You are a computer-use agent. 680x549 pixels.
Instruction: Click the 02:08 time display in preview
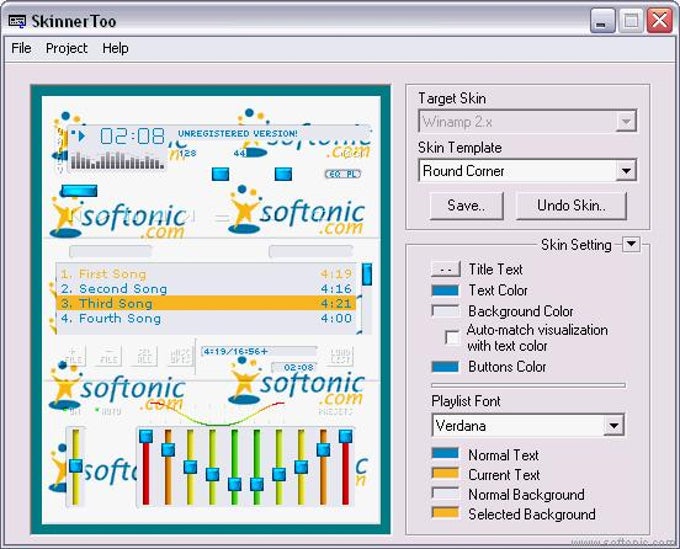click(133, 136)
